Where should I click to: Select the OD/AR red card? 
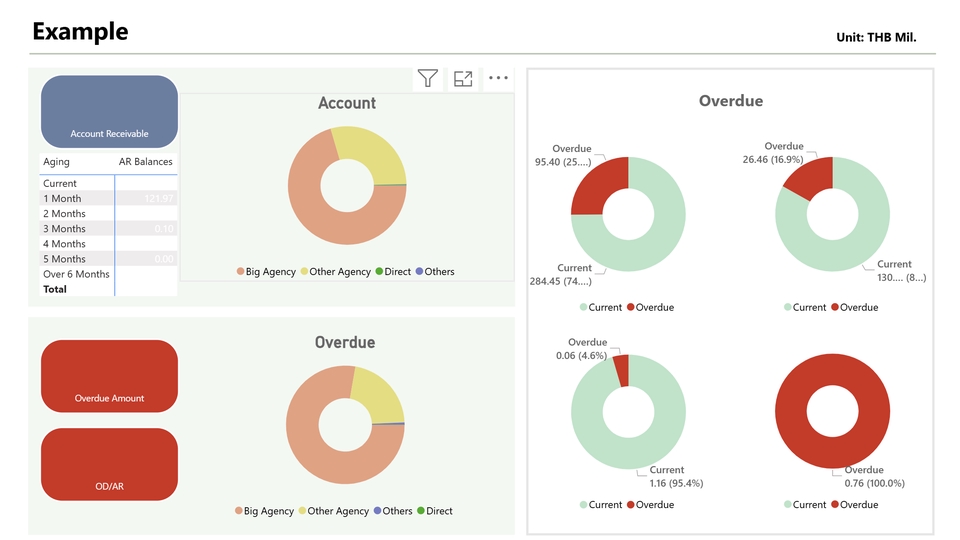109,464
